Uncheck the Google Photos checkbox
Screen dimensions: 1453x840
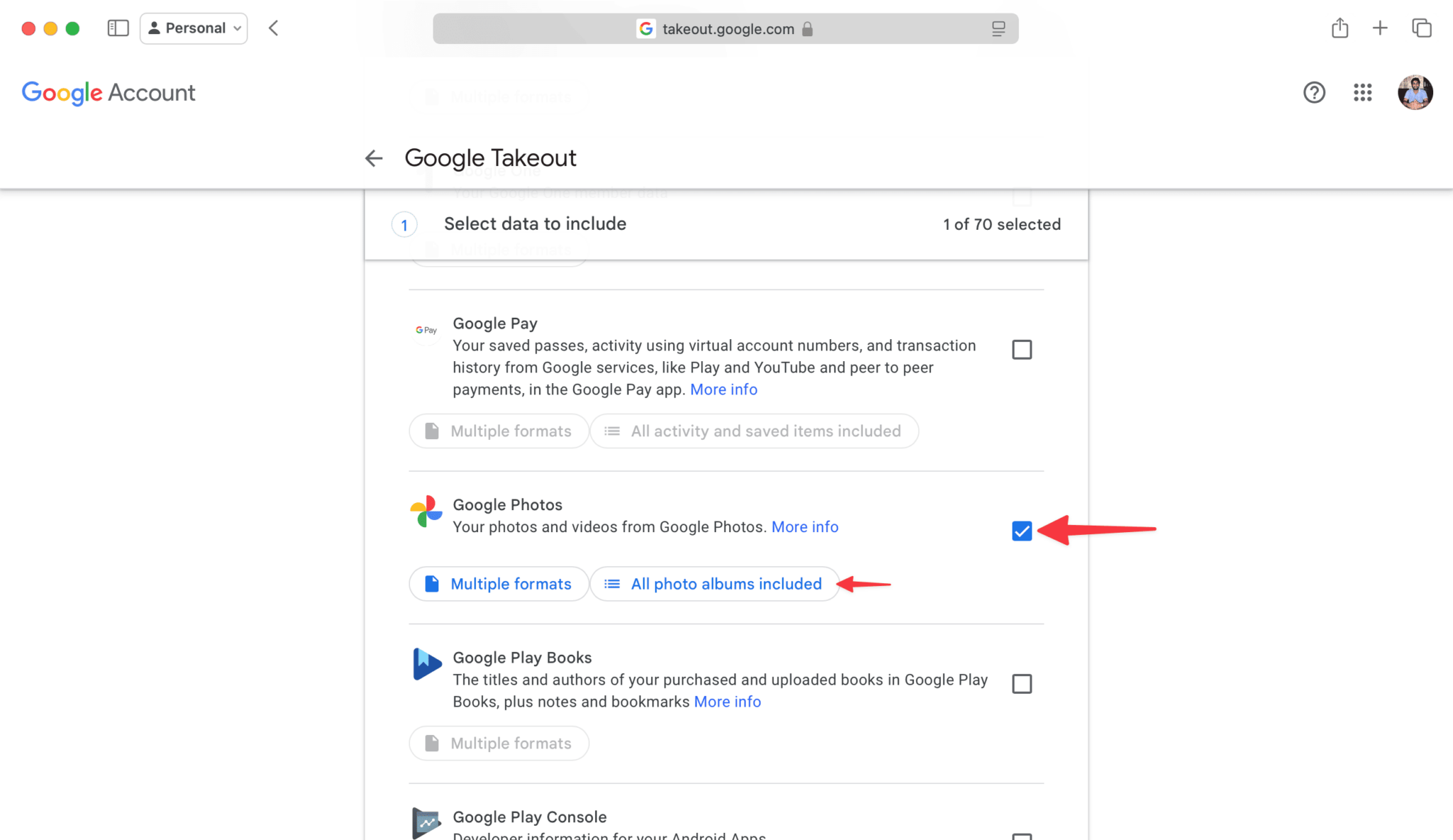pyautogui.click(x=1022, y=531)
